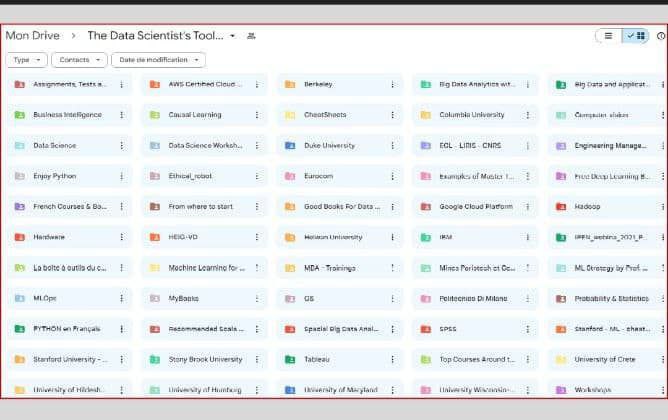Click the Hadoop folder icon

tap(561, 207)
